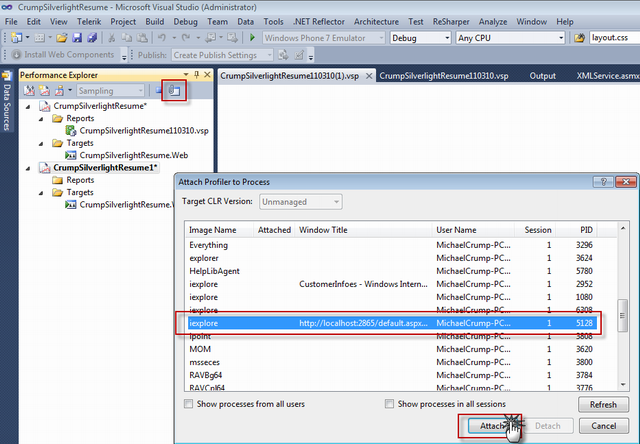The width and height of the screenshot is (640, 444).
Task: Click the publish settings edit icon
Action: tap(299, 55)
